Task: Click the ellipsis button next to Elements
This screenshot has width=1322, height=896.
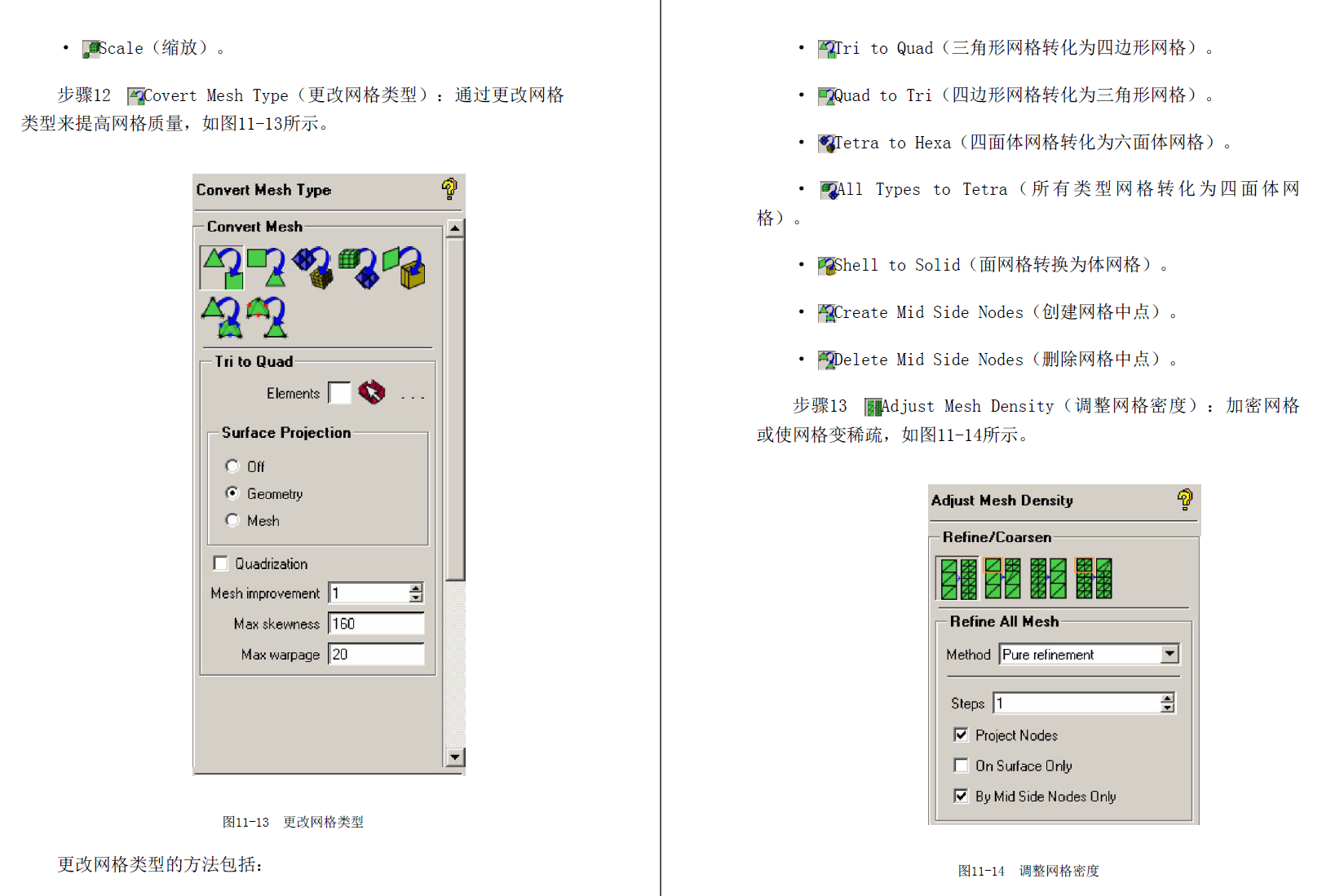Action: pos(413,395)
